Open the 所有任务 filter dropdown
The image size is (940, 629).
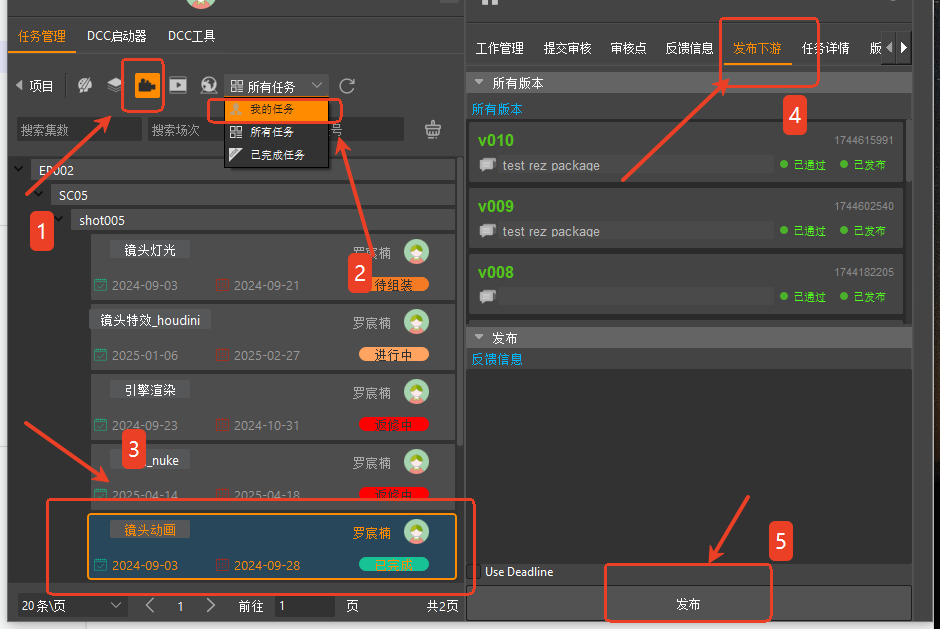[277, 87]
